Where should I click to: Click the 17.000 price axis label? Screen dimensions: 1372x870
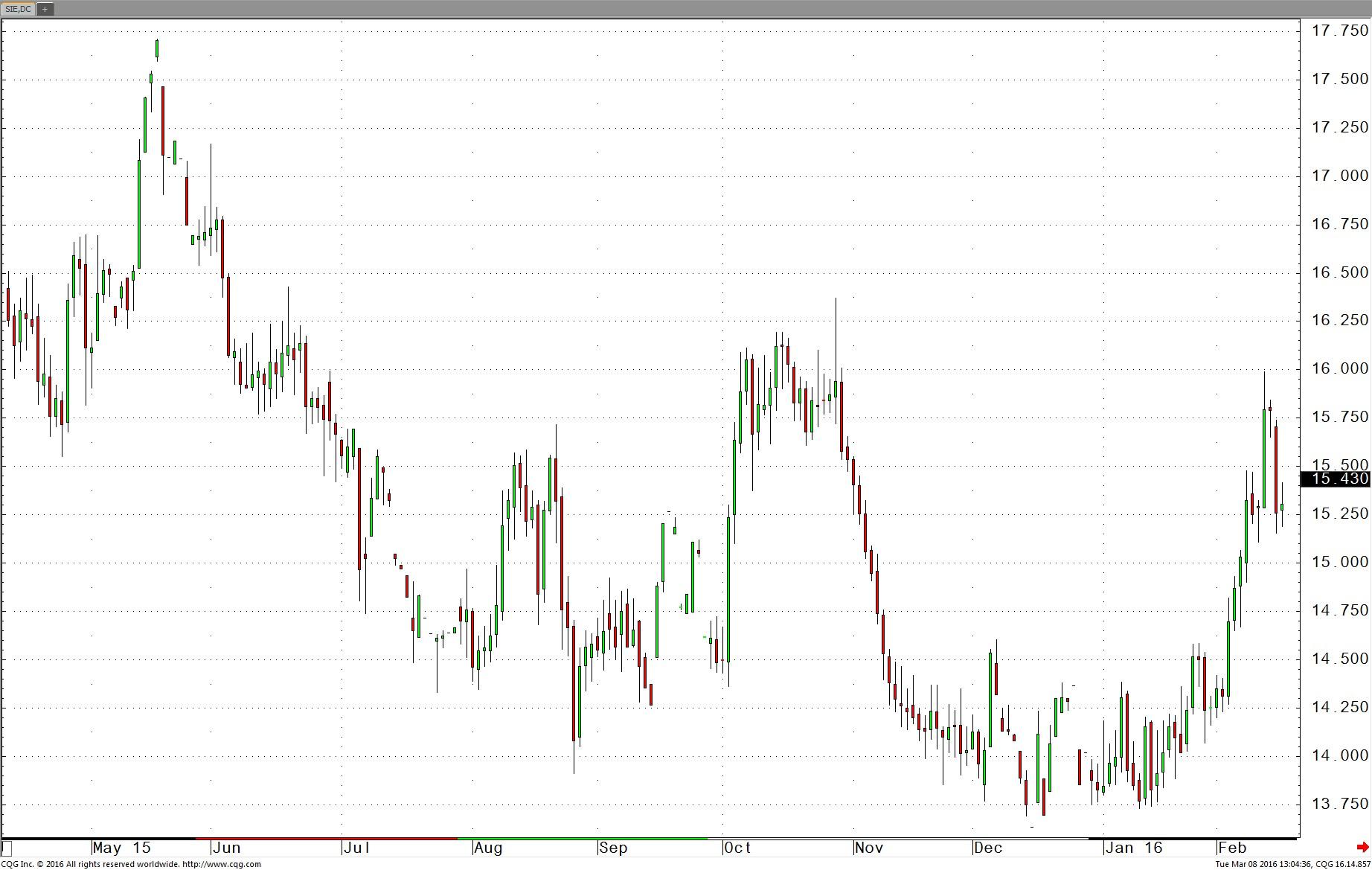click(1339, 176)
